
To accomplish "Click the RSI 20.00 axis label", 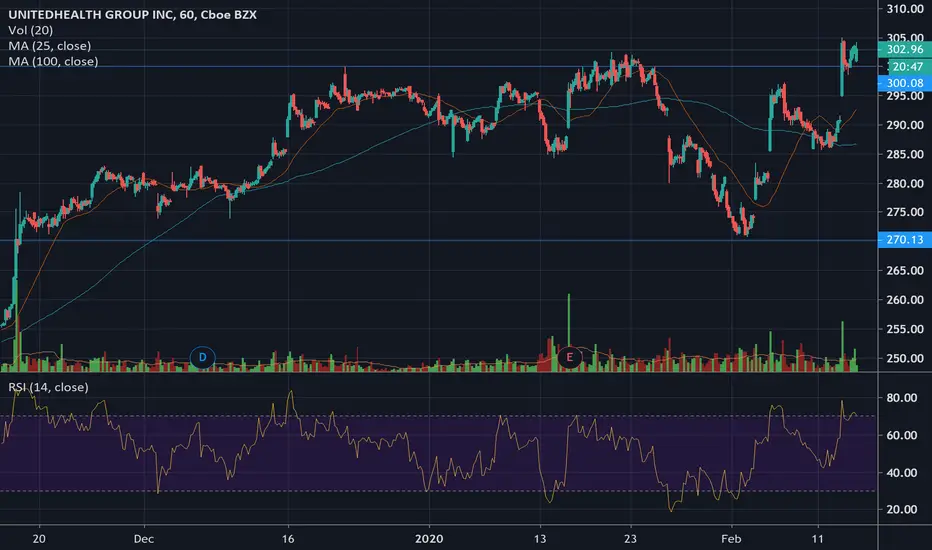I will (901, 510).
